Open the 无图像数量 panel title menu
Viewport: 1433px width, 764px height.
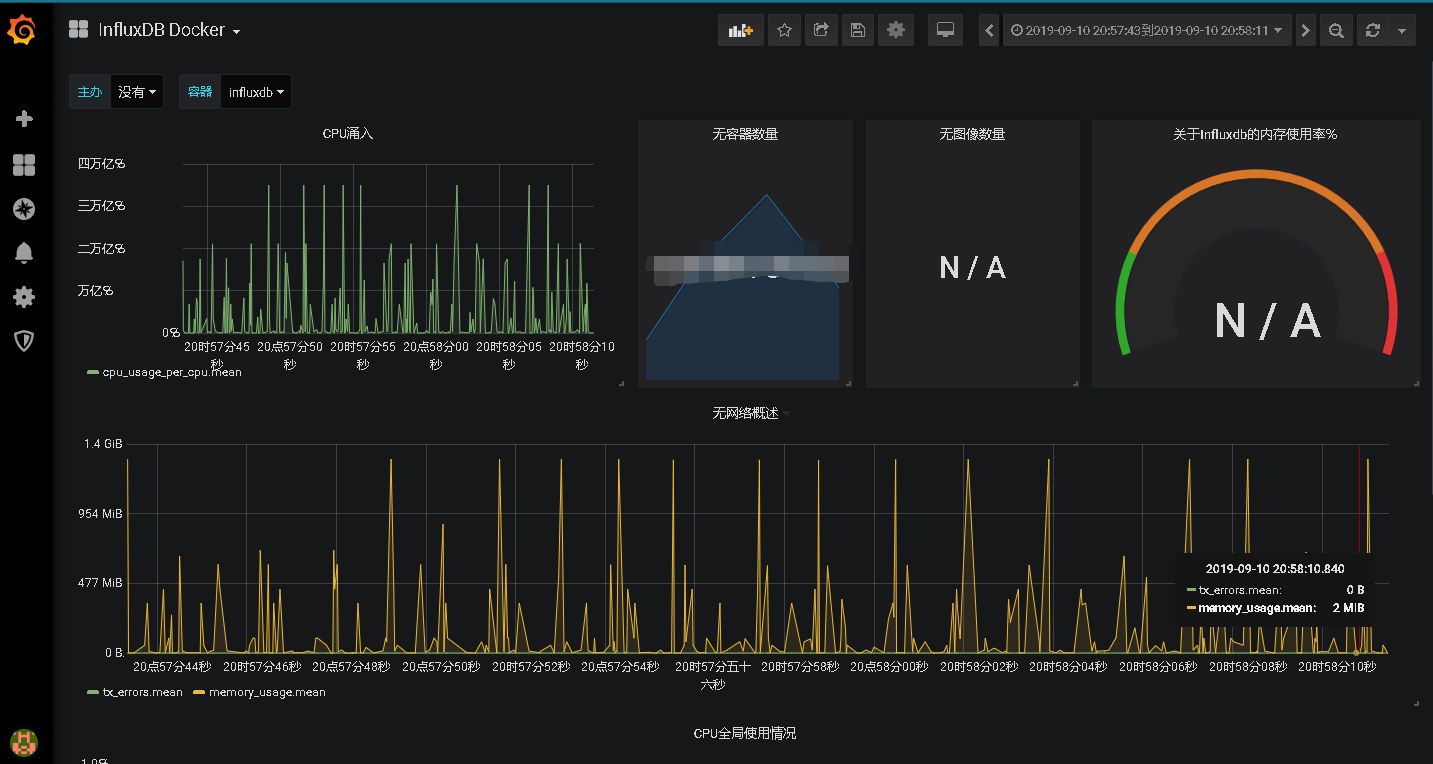(972, 133)
